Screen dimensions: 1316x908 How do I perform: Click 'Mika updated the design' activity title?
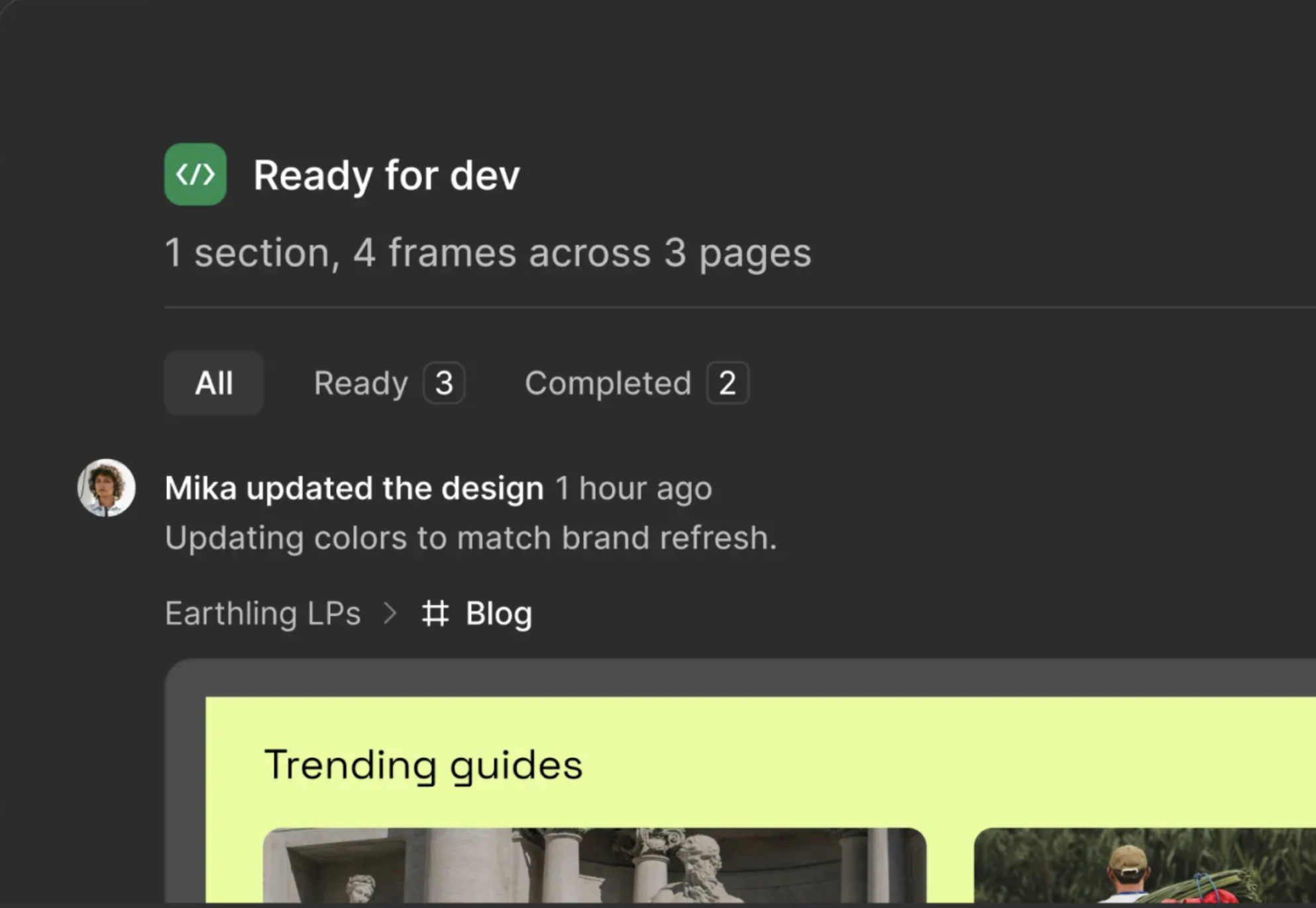pyautogui.click(x=355, y=488)
